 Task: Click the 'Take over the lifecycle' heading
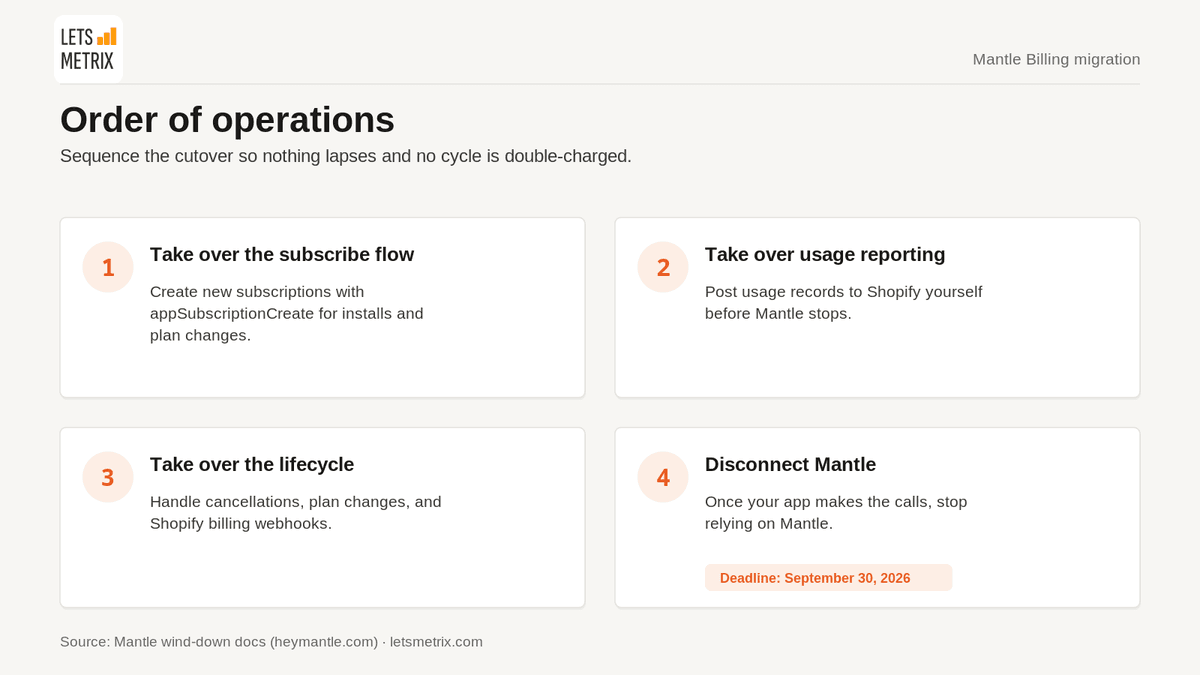tap(252, 464)
